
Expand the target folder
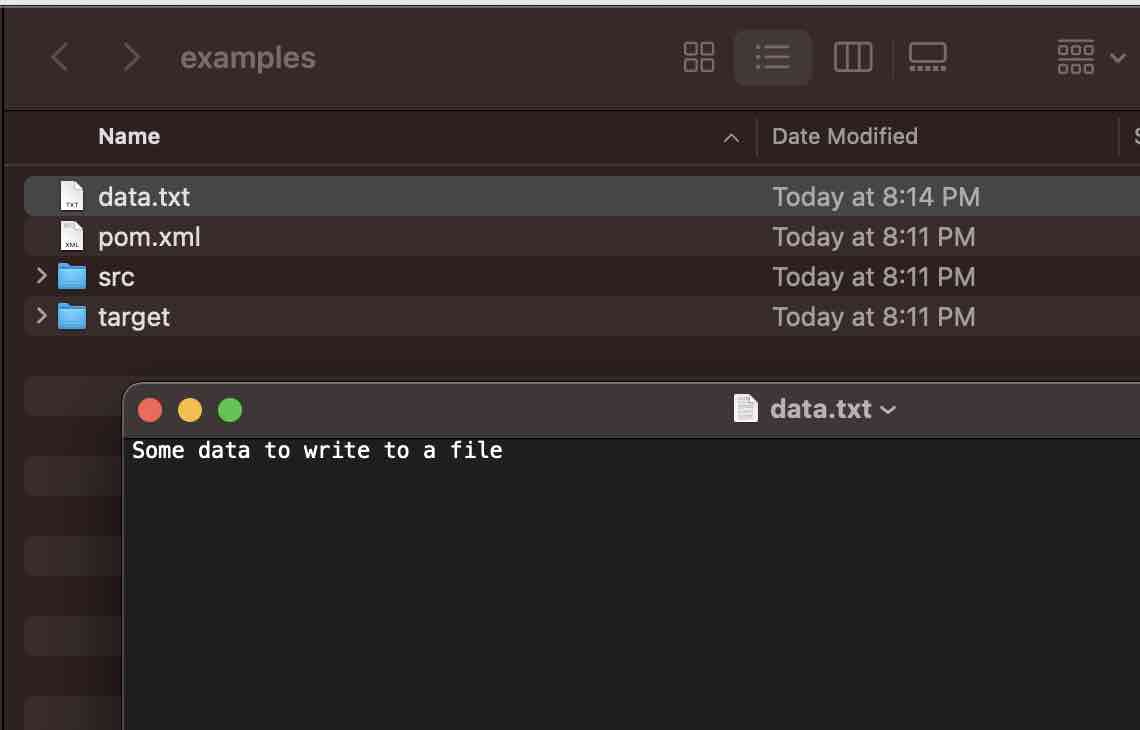coord(41,316)
